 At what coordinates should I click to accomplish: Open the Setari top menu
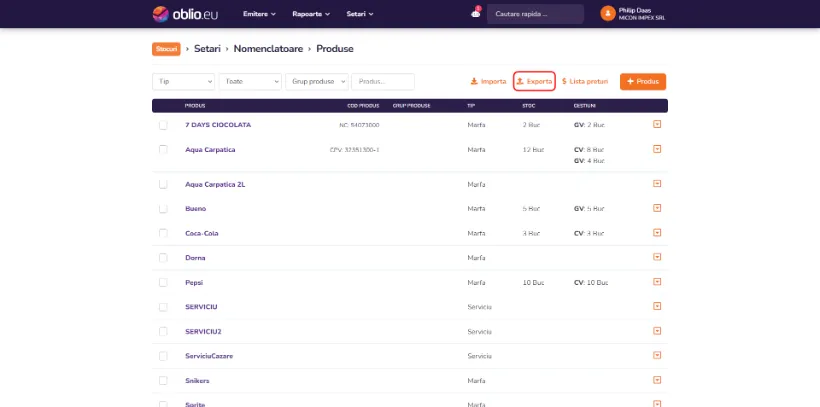coord(360,14)
